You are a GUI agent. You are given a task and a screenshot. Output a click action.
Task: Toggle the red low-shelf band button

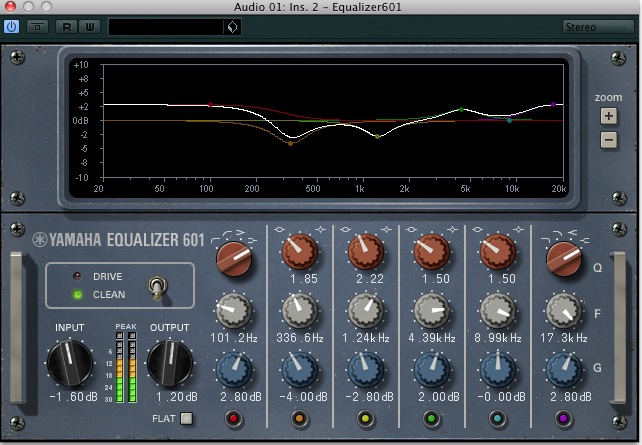click(x=233, y=418)
